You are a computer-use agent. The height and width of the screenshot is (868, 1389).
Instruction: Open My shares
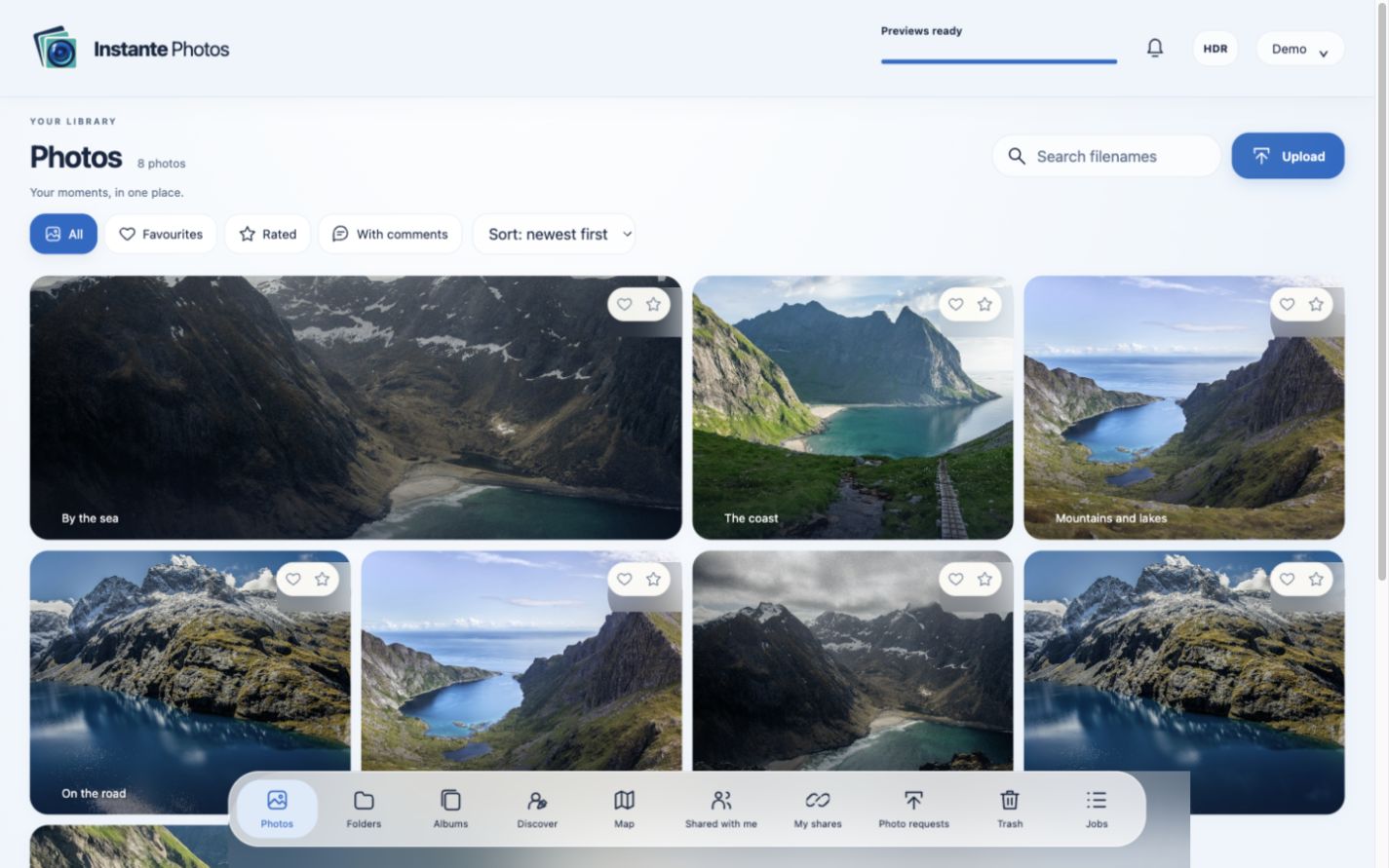click(x=817, y=809)
